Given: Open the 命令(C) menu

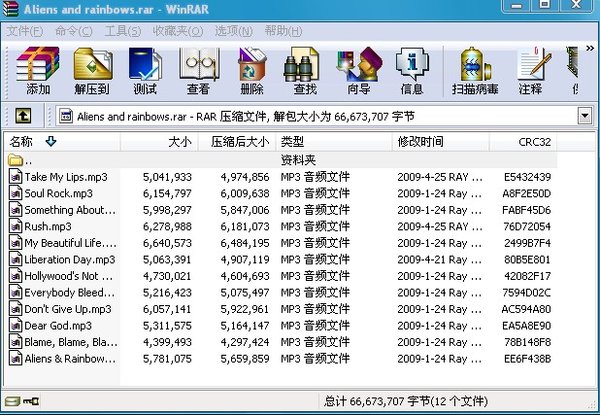Looking at the screenshot, I should pos(74,31).
